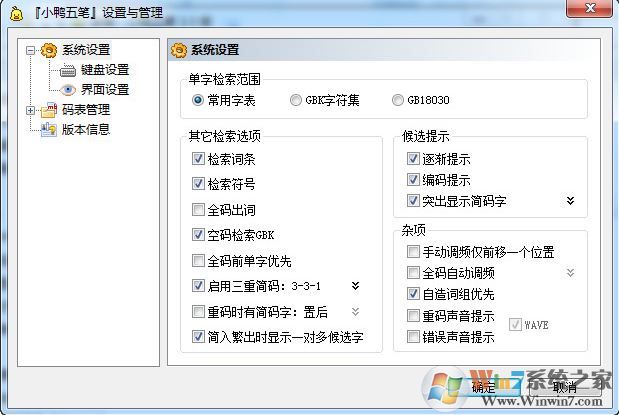
Task: Open 键盘设置 in the tree
Action: click(x=105, y=70)
